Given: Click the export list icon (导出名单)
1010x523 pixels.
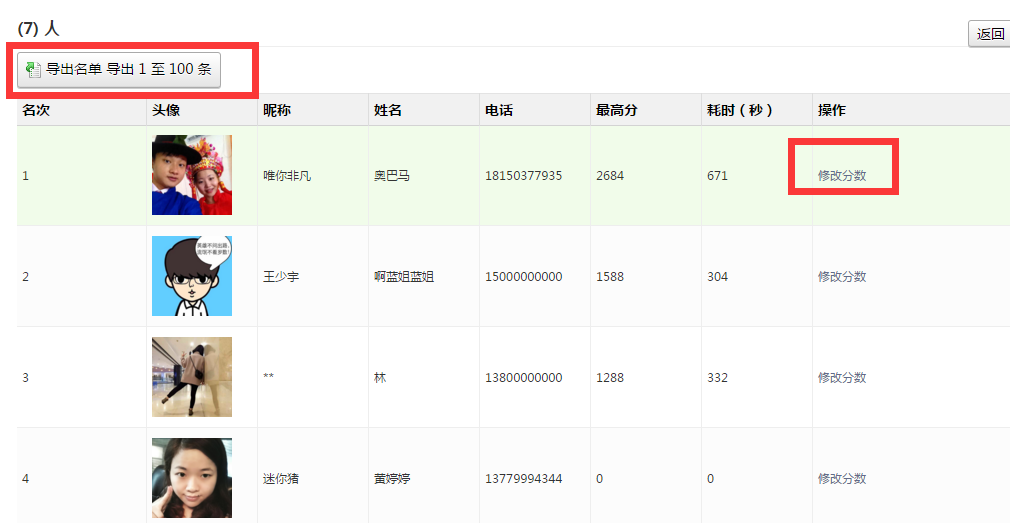Looking at the screenshot, I should coord(33,70).
